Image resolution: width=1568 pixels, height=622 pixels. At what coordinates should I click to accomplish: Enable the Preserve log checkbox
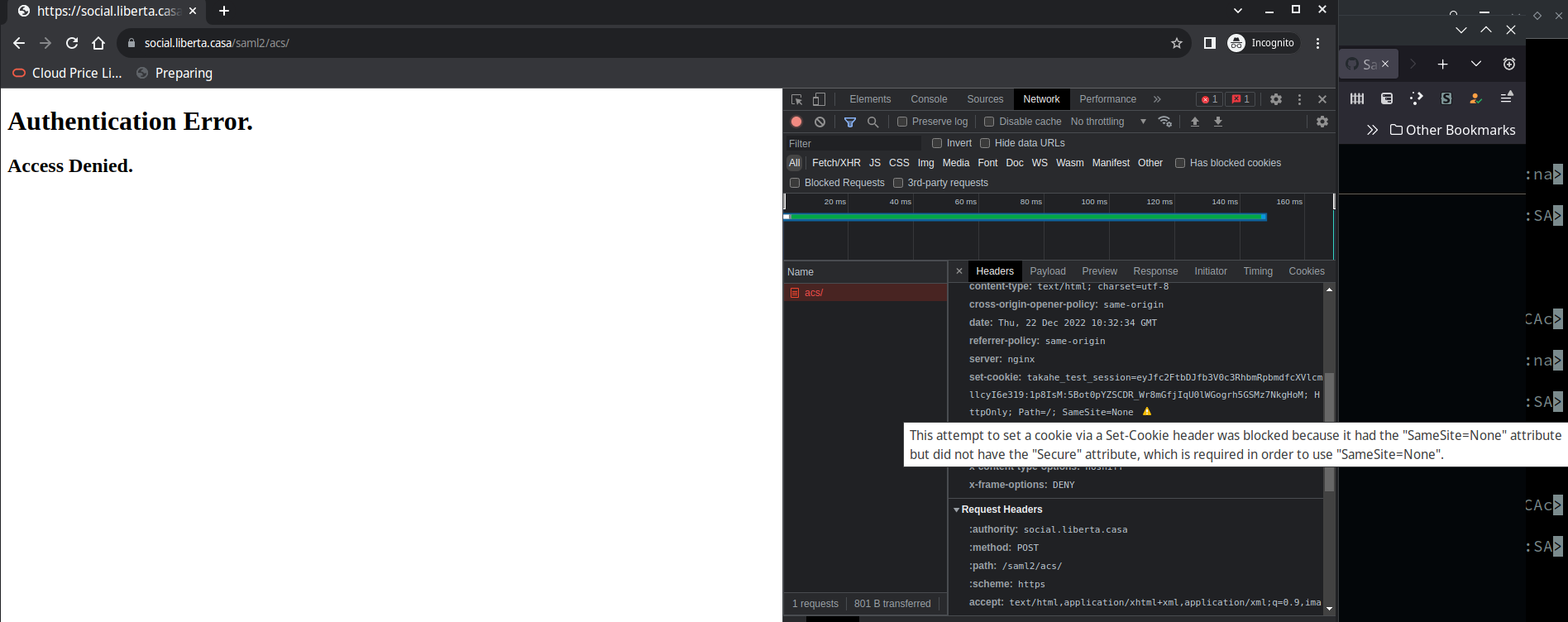902,122
